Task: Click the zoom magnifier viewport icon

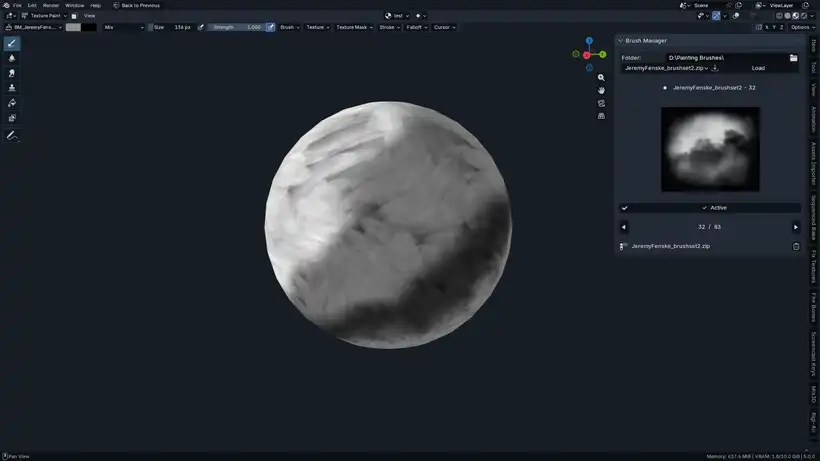Action: coord(601,77)
